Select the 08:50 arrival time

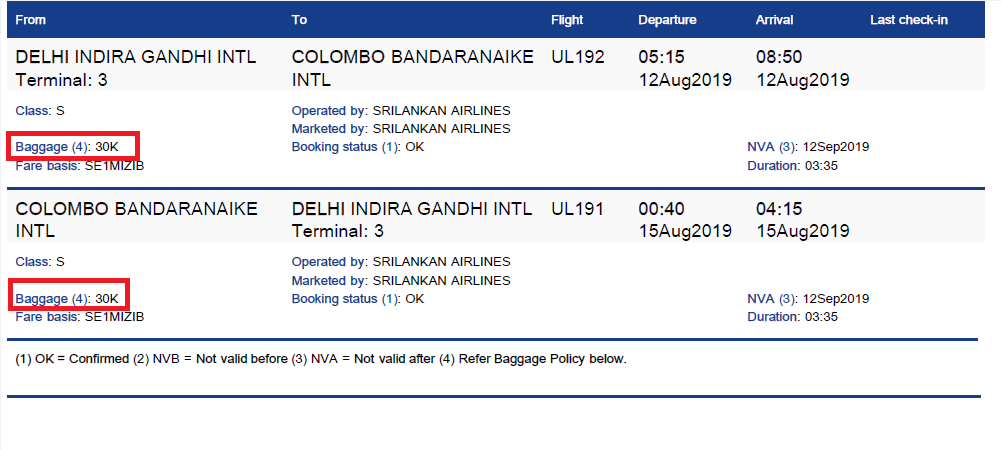779,57
